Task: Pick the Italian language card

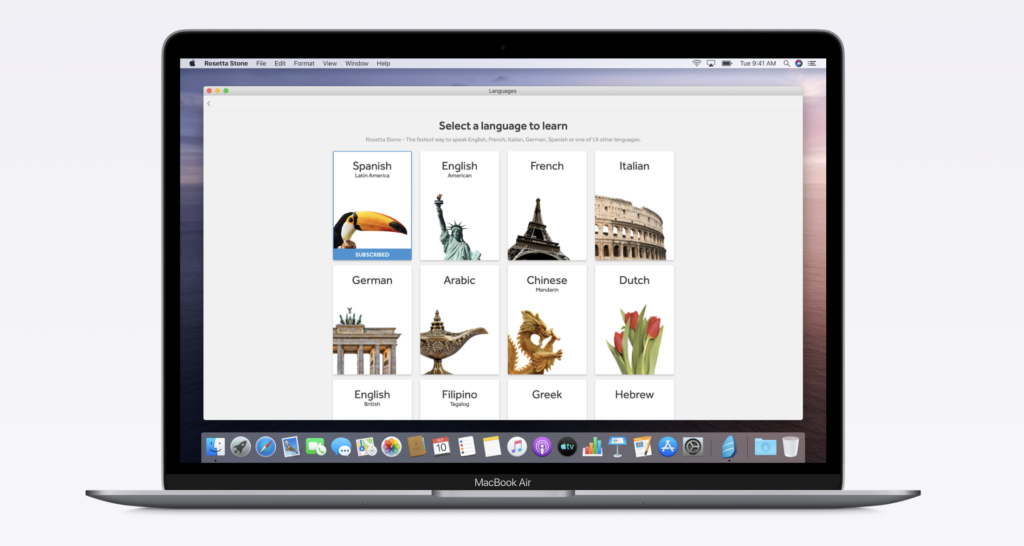Action: pos(634,205)
